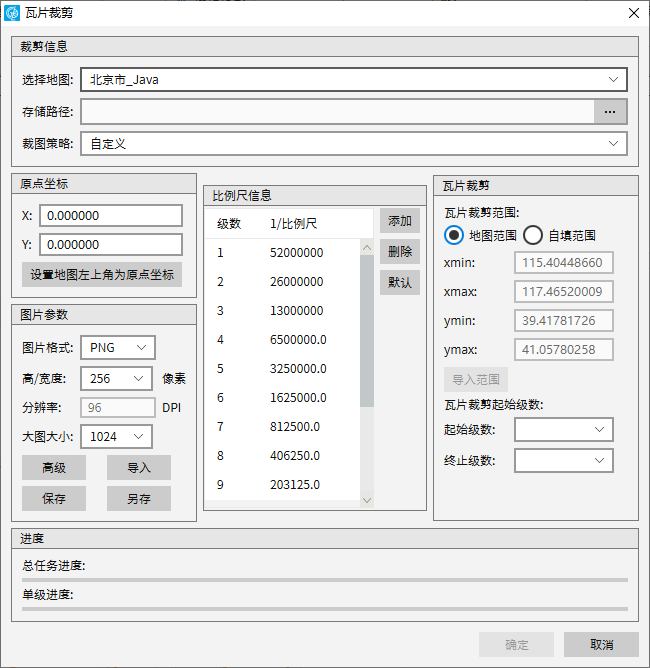
Task: Open the 高/宽度 256 dropdown
Action: tap(115, 378)
